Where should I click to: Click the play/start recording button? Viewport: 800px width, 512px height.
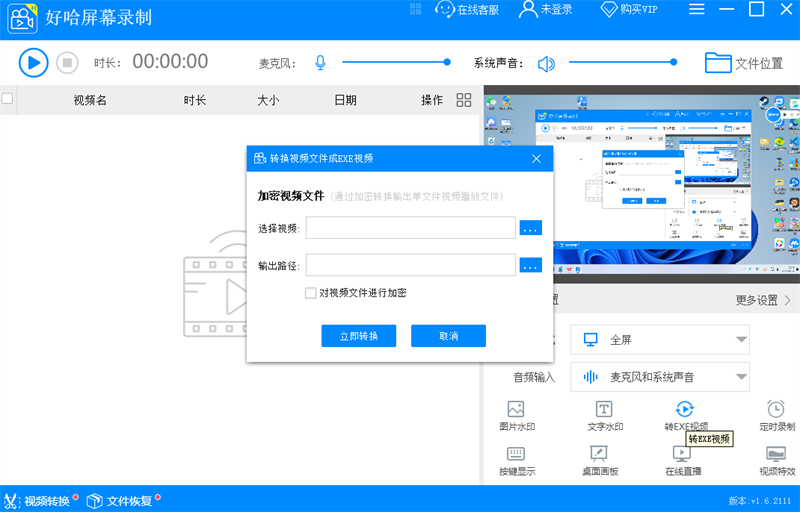[x=33, y=63]
